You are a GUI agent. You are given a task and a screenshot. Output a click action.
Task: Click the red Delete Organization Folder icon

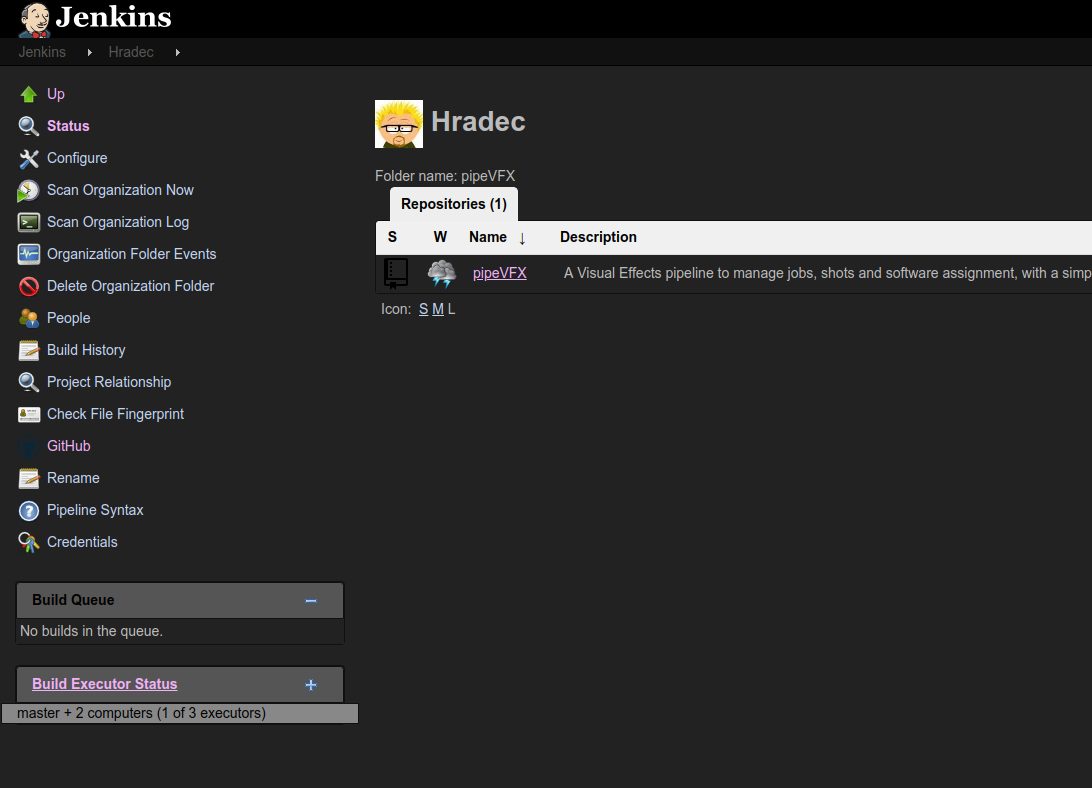click(29, 286)
